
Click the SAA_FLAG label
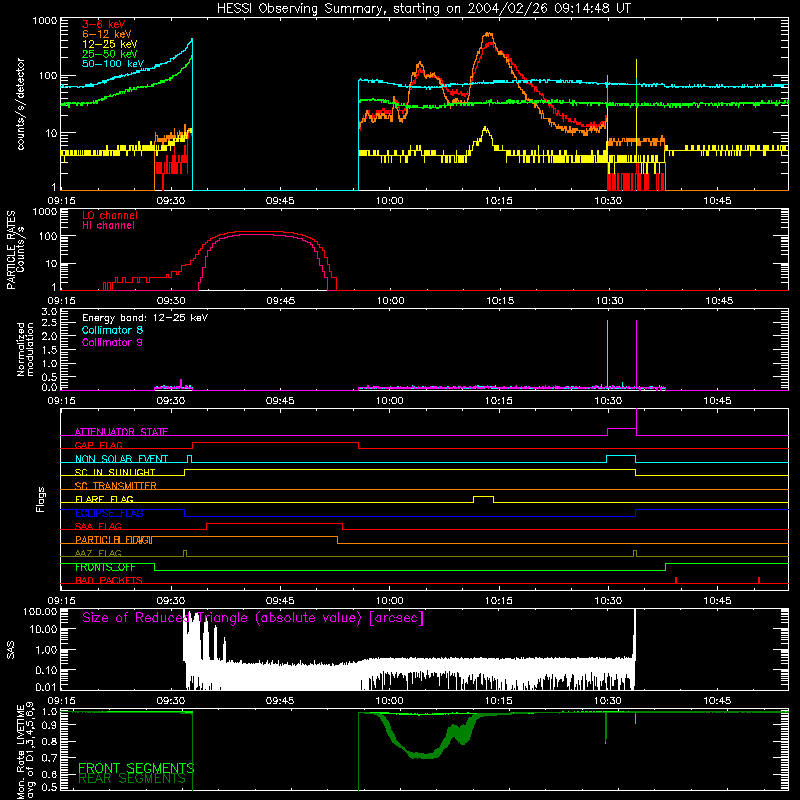[98, 526]
